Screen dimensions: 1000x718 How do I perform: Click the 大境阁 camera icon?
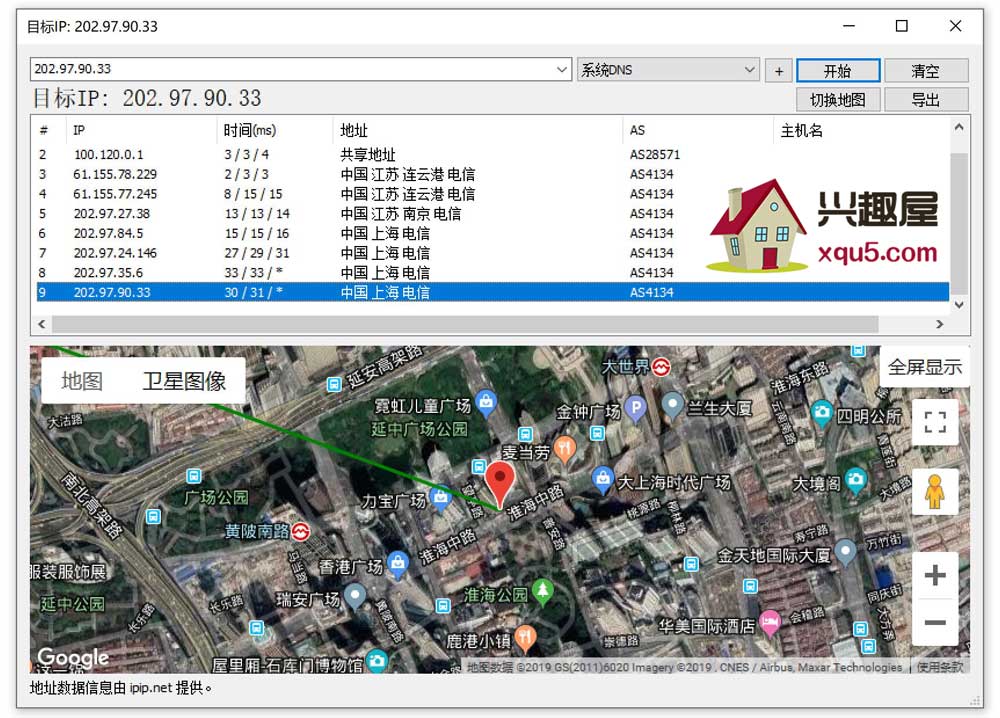[856, 478]
